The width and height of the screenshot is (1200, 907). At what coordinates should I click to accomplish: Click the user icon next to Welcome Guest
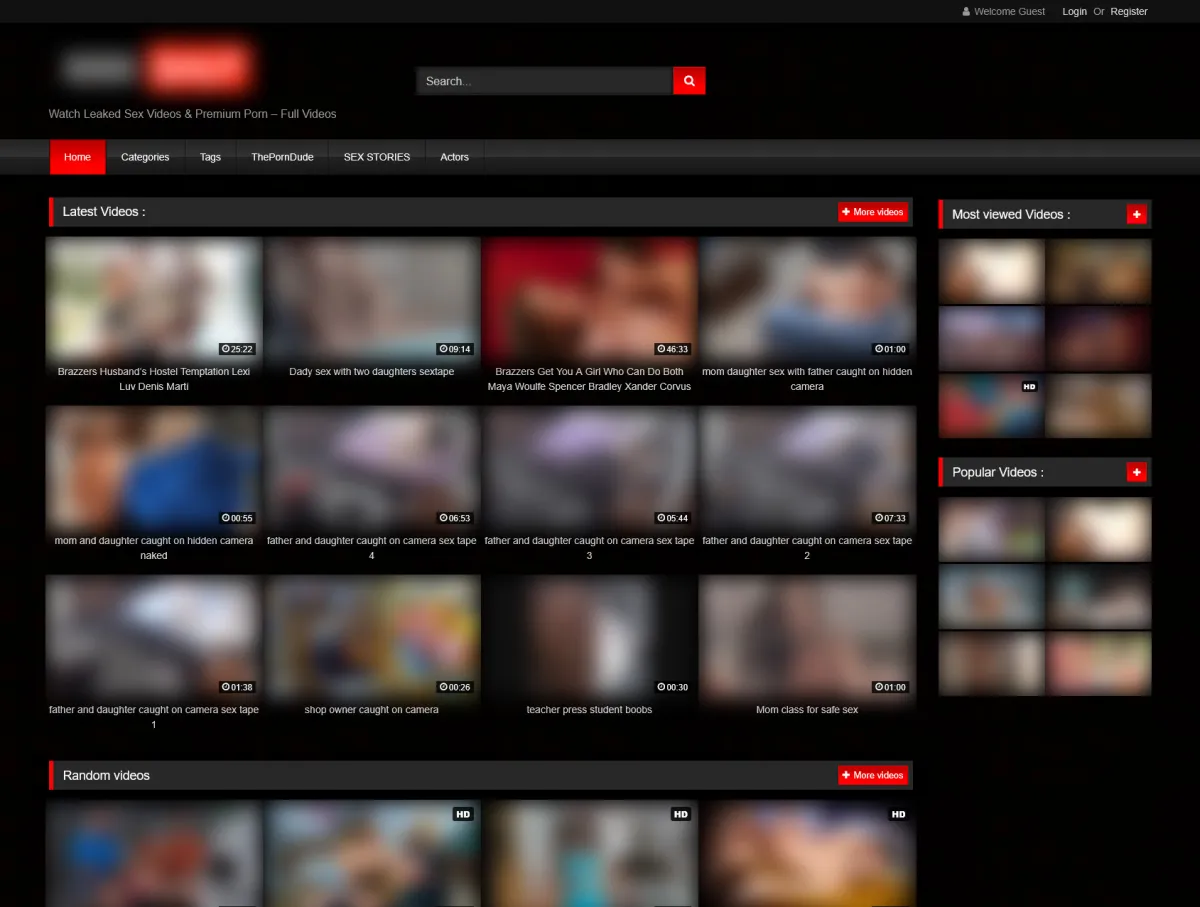[966, 12]
